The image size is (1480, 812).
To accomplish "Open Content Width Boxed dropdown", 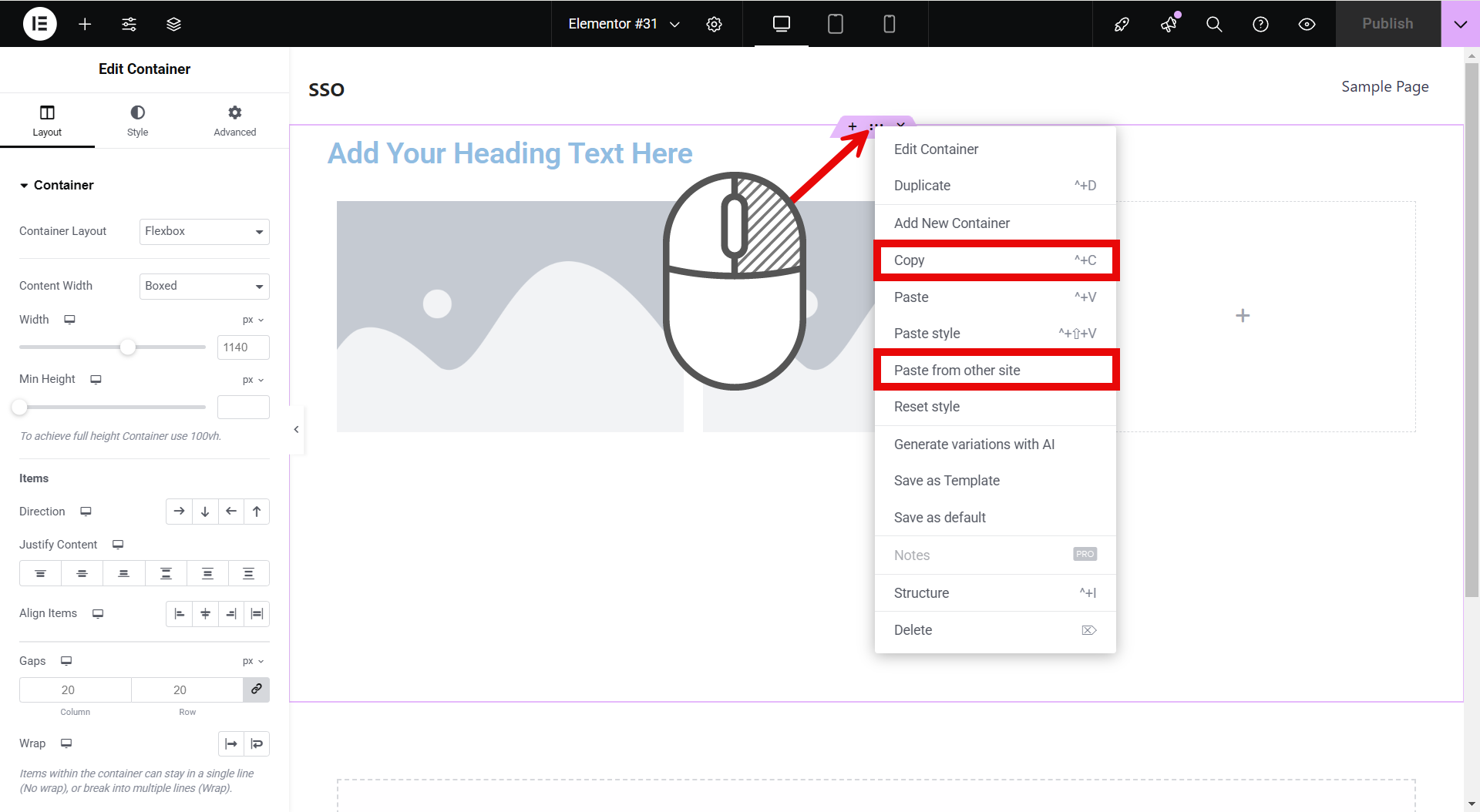I will 204,286.
